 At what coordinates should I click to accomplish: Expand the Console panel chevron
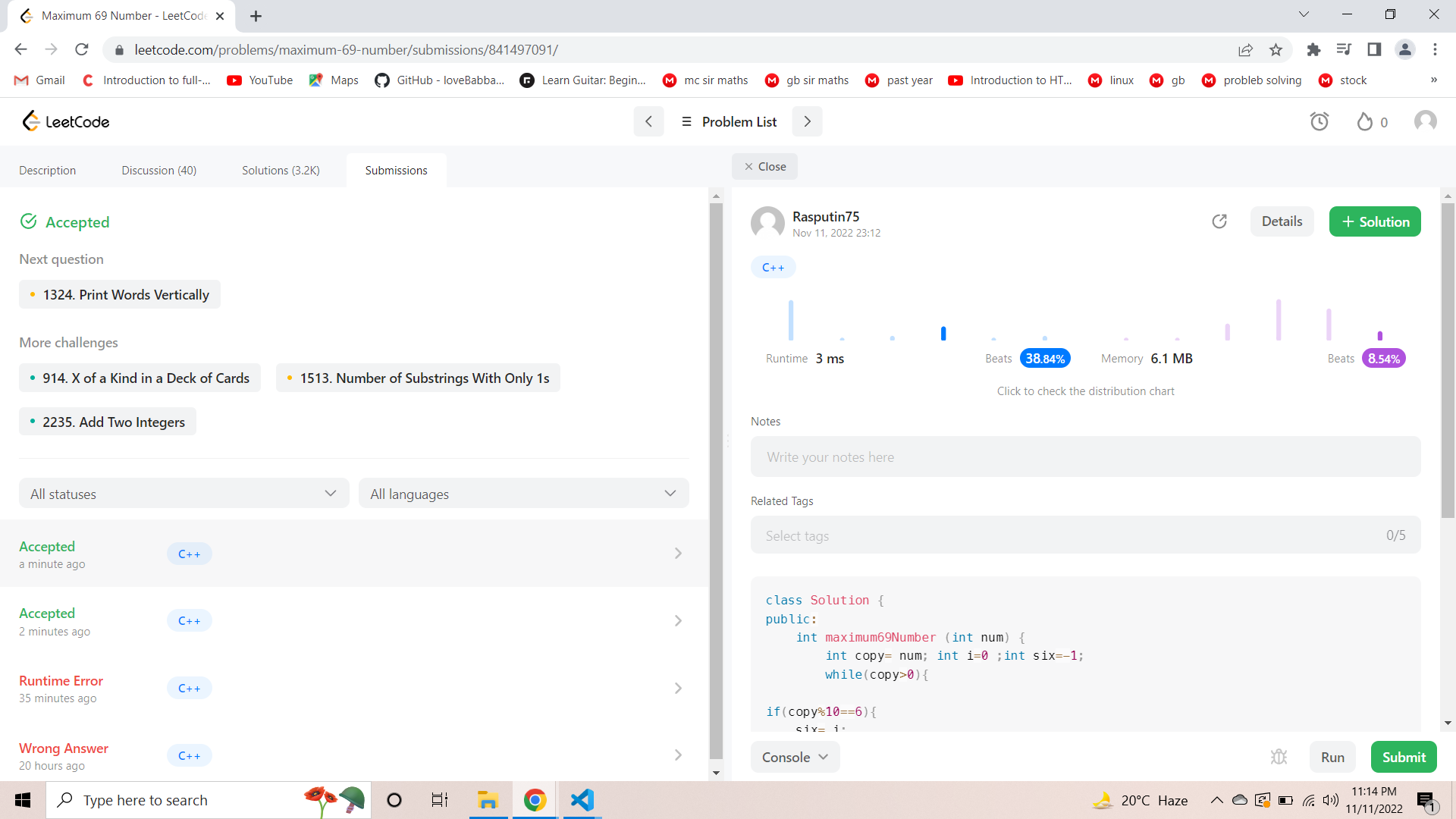(824, 757)
